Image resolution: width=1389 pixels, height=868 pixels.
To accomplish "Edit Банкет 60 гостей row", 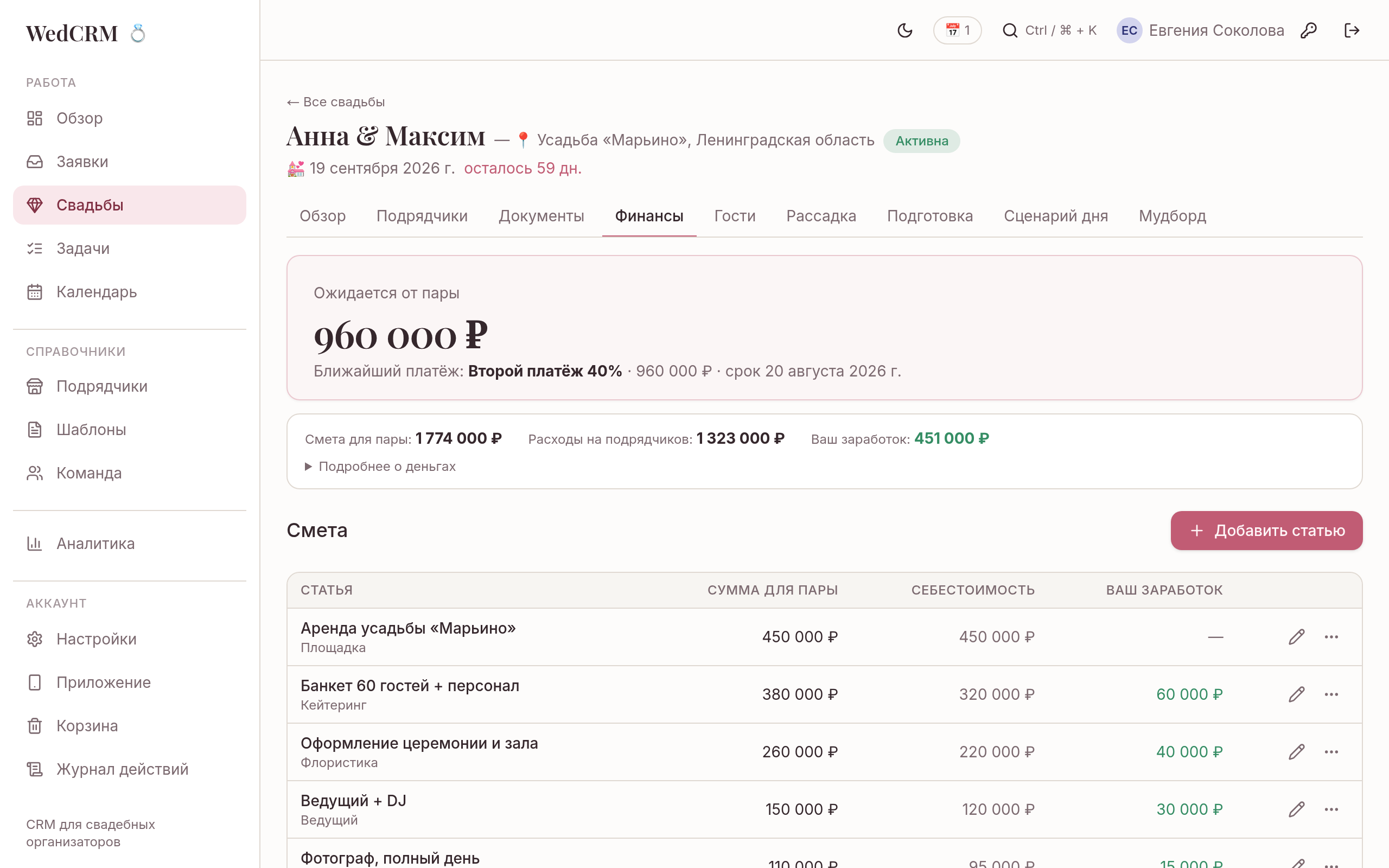I will click(x=1297, y=694).
